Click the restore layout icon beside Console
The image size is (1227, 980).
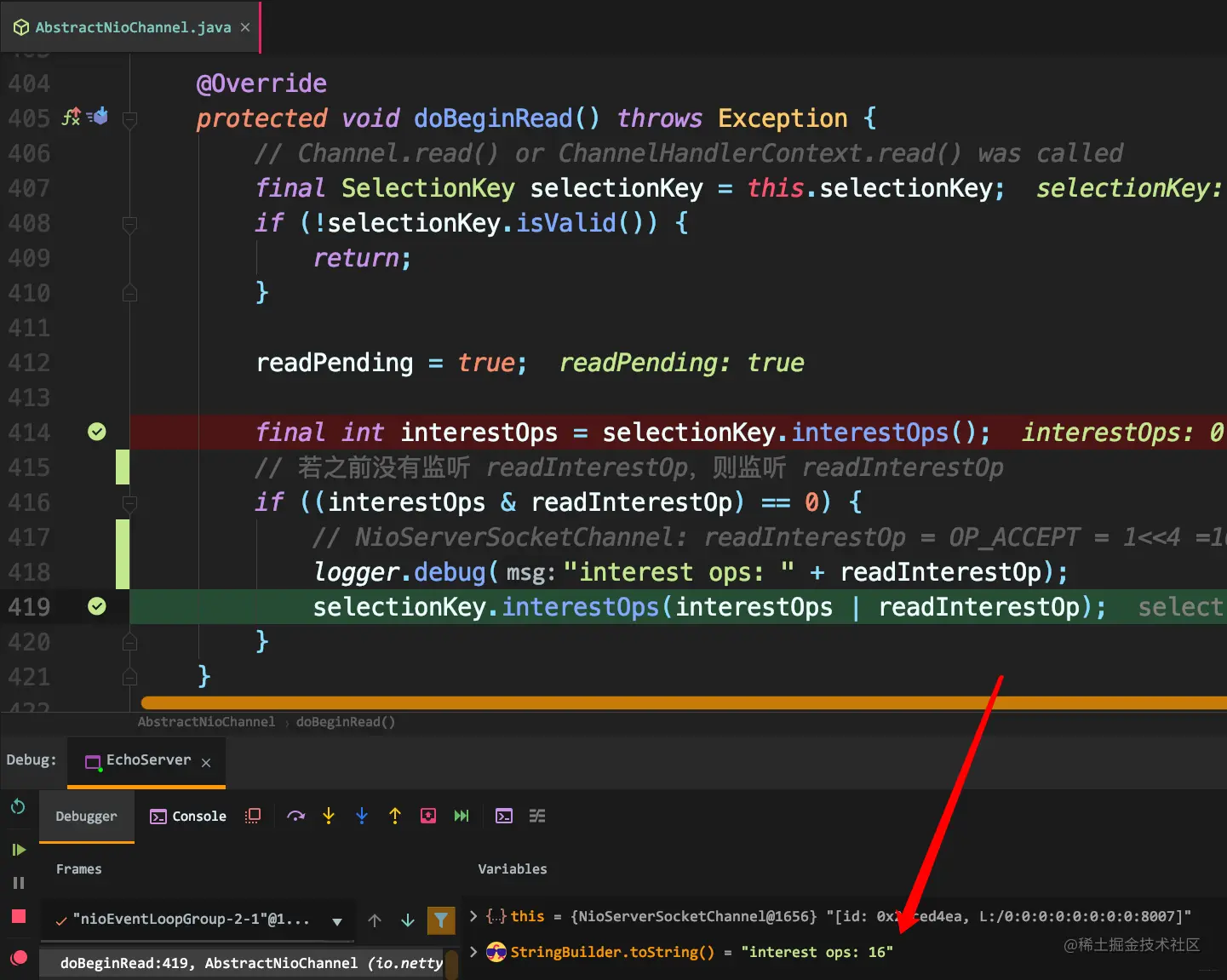pyautogui.click(x=253, y=816)
